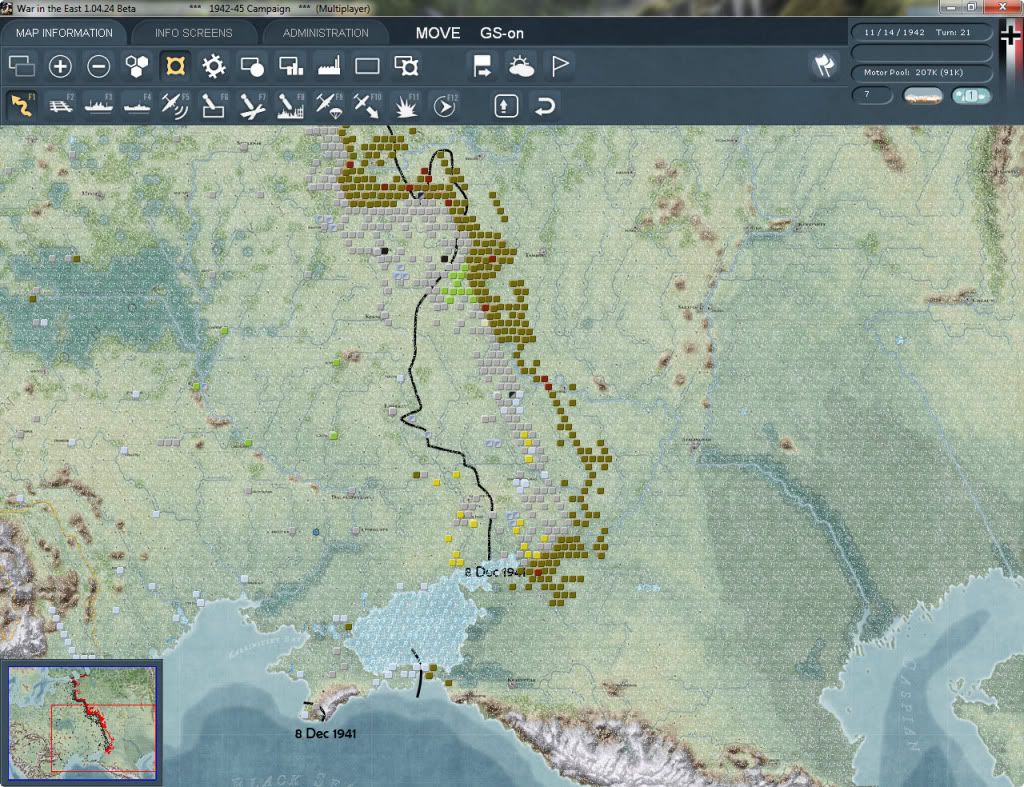Screen dimensions: 1024x787
Task: Select F5 air recon mode
Action: click(x=175, y=105)
